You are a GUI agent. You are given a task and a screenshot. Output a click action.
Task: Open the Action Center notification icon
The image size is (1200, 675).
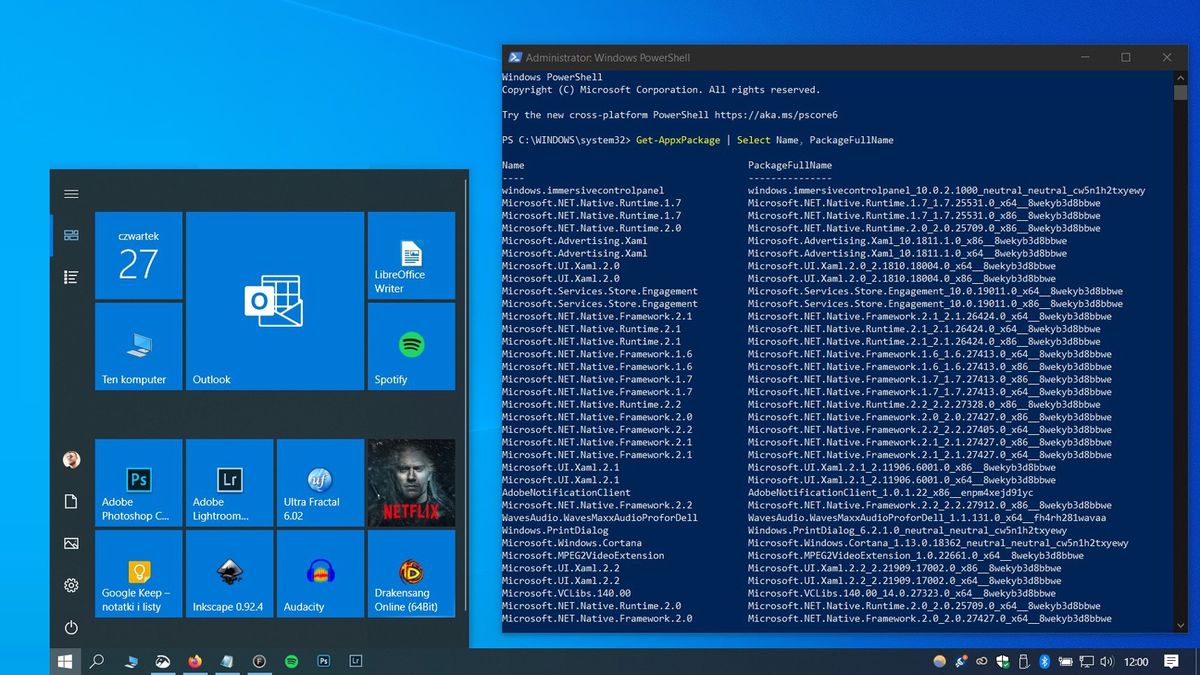click(x=1172, y=661)
